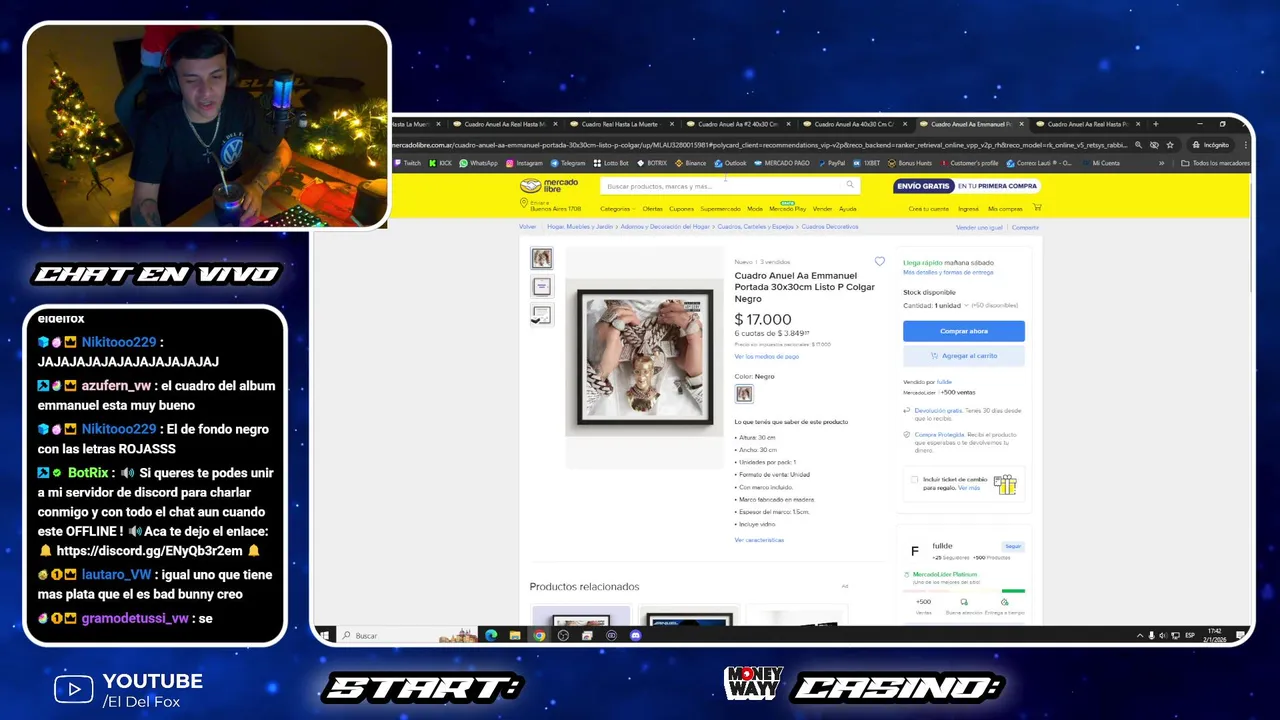The image size is (1280, 720).
Task: Open the Ver características link
Action: click(x=759, y=540)
